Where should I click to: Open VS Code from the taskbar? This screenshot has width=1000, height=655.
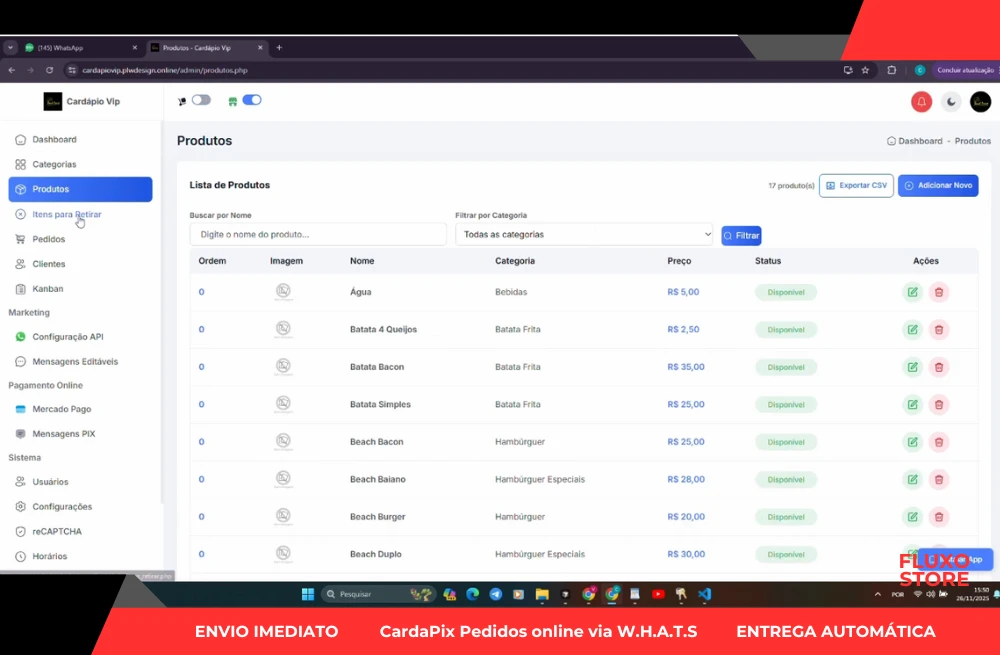[x=704, y=594]
